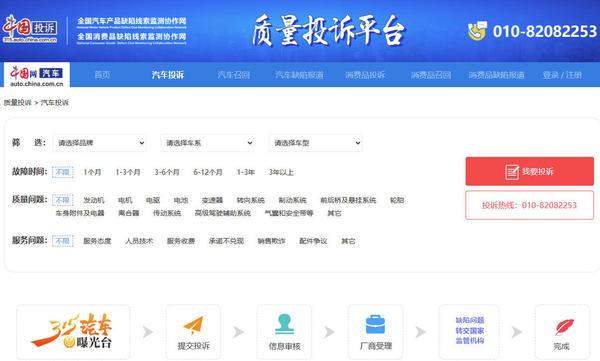Filter quality issue by 车身附件及电器
The width and height of the screenshot is (600, 361).
tap(80, 213)
